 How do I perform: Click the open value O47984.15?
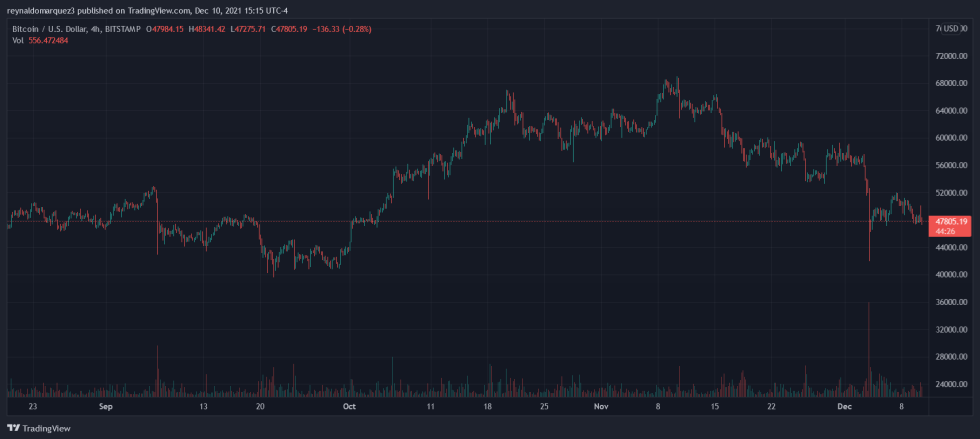pos(165,29)
